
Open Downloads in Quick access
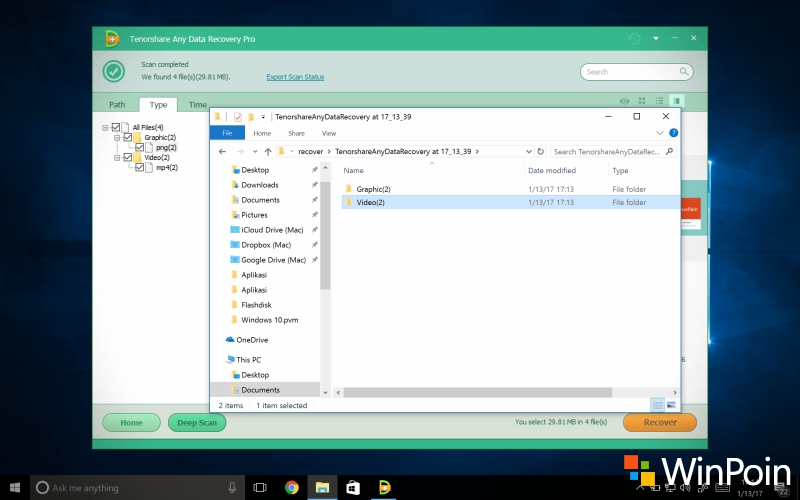[260, 185]
